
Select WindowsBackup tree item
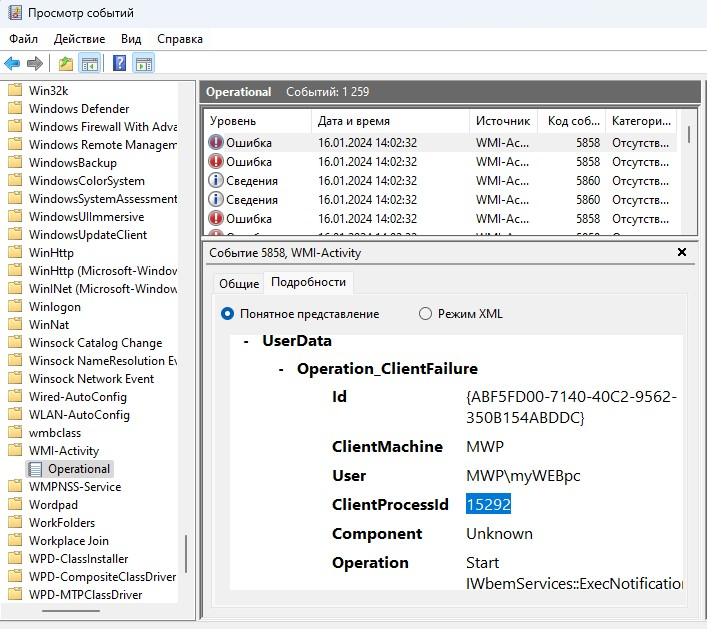click(73, 162)
